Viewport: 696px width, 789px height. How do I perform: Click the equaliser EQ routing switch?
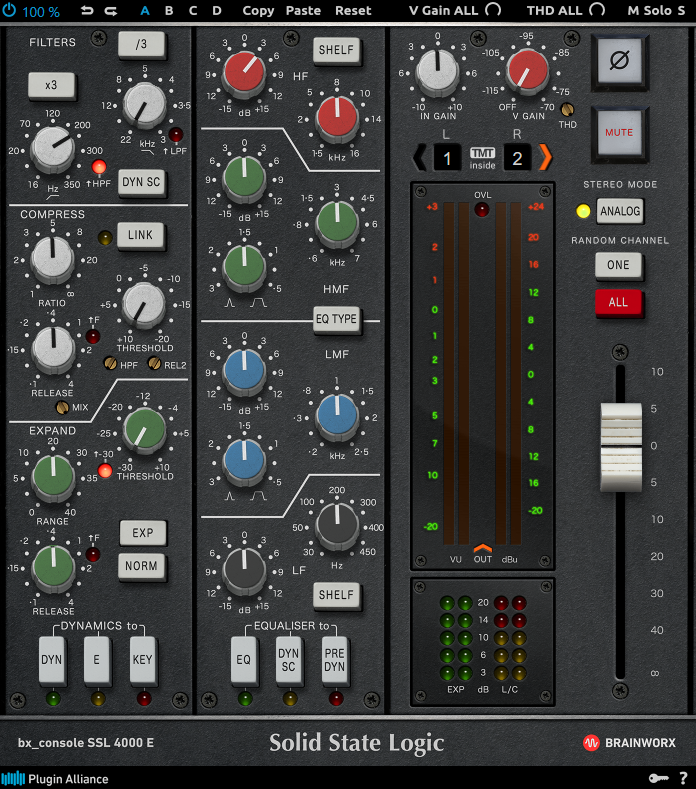click(244, 660)
